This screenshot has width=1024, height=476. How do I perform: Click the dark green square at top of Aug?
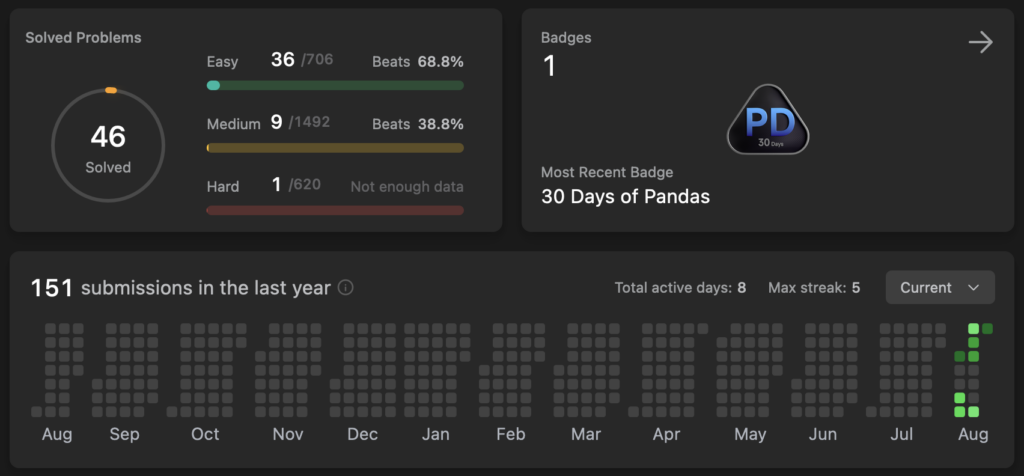[987, 328]
